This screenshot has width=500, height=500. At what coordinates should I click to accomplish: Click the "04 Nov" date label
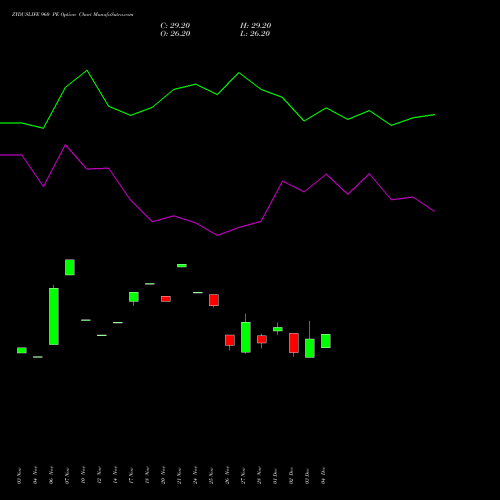[35, 475]
